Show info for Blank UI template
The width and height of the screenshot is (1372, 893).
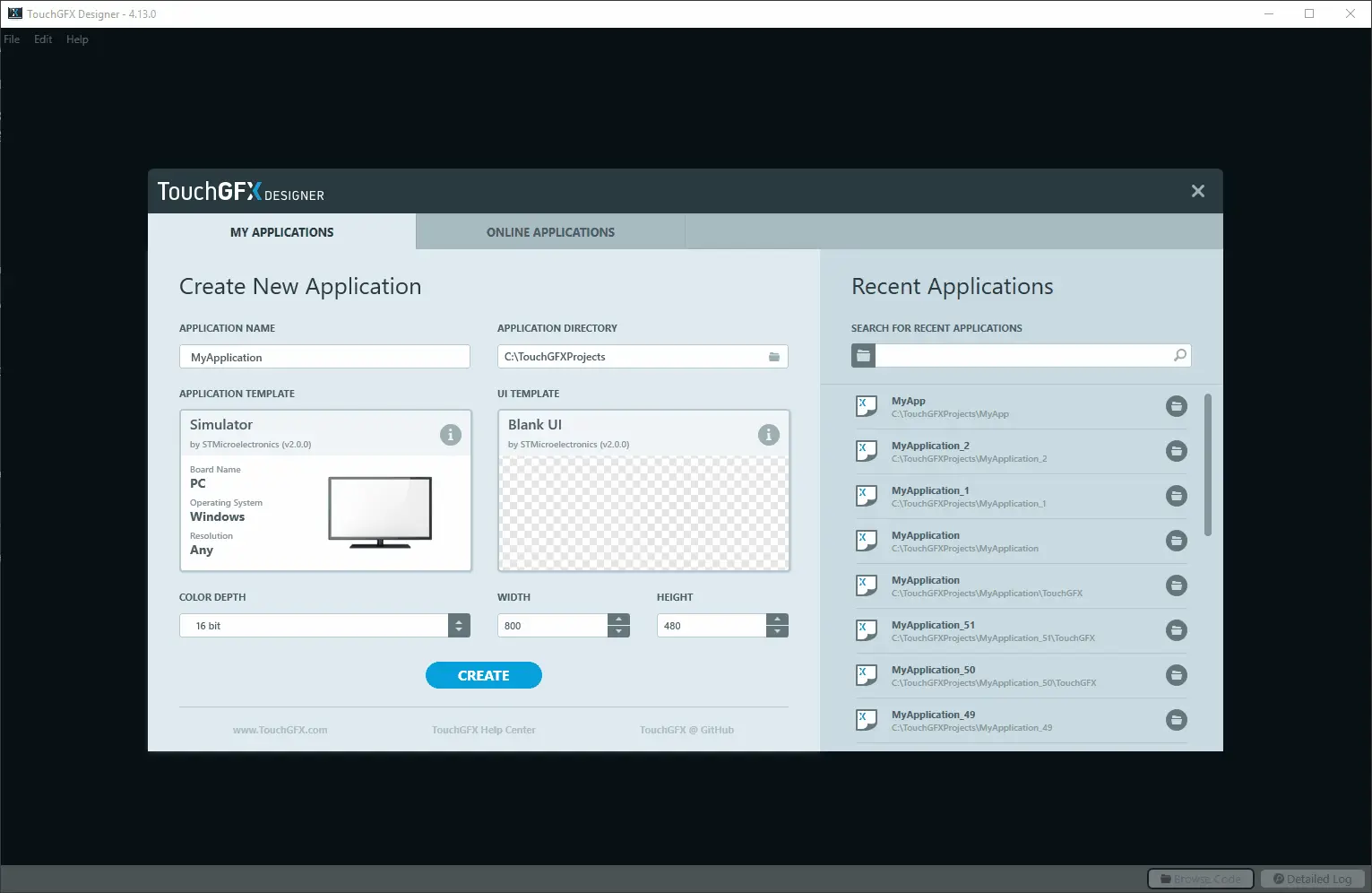[769, 435]
